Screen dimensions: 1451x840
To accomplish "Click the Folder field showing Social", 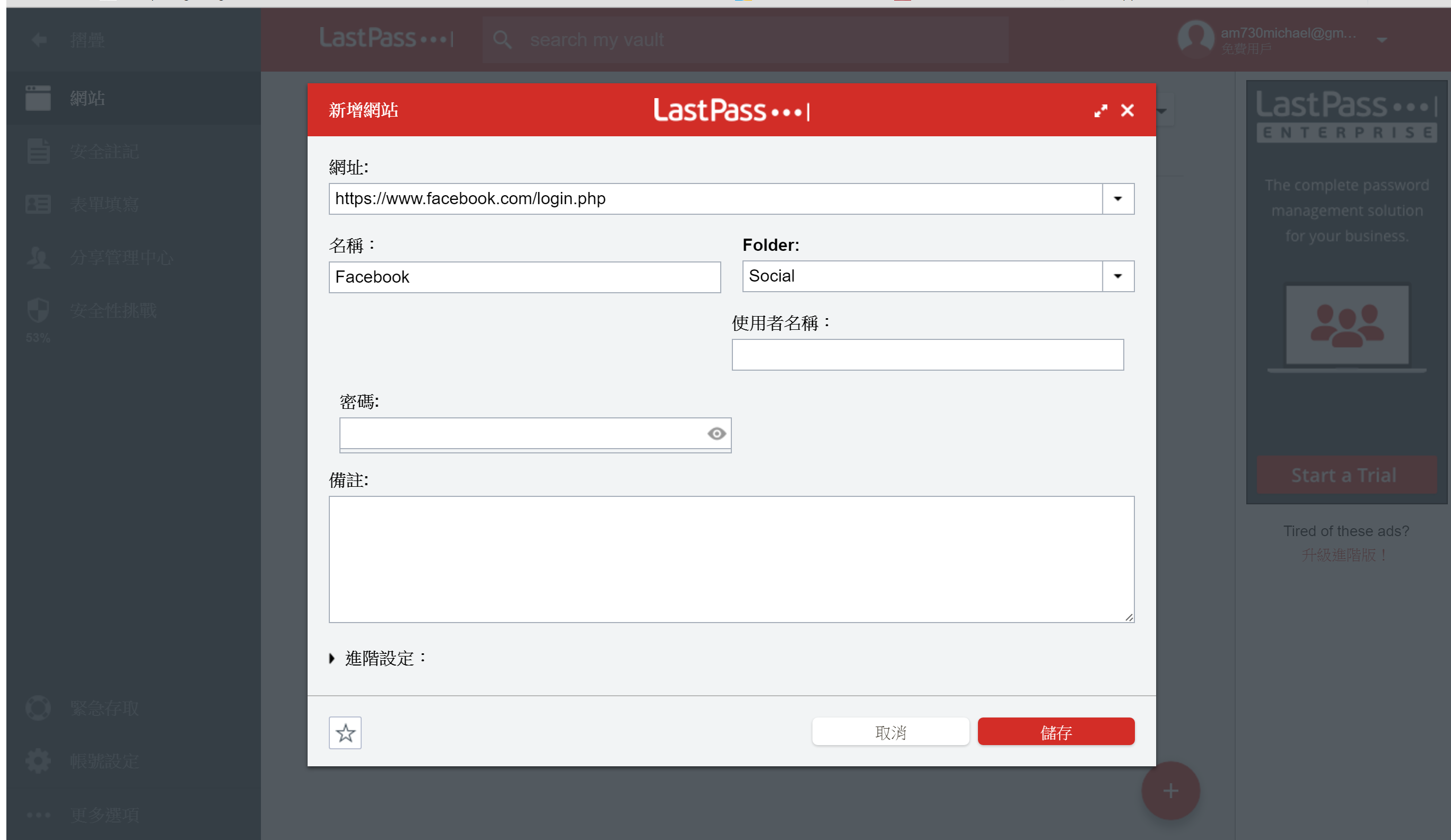I will coord(922,276).
